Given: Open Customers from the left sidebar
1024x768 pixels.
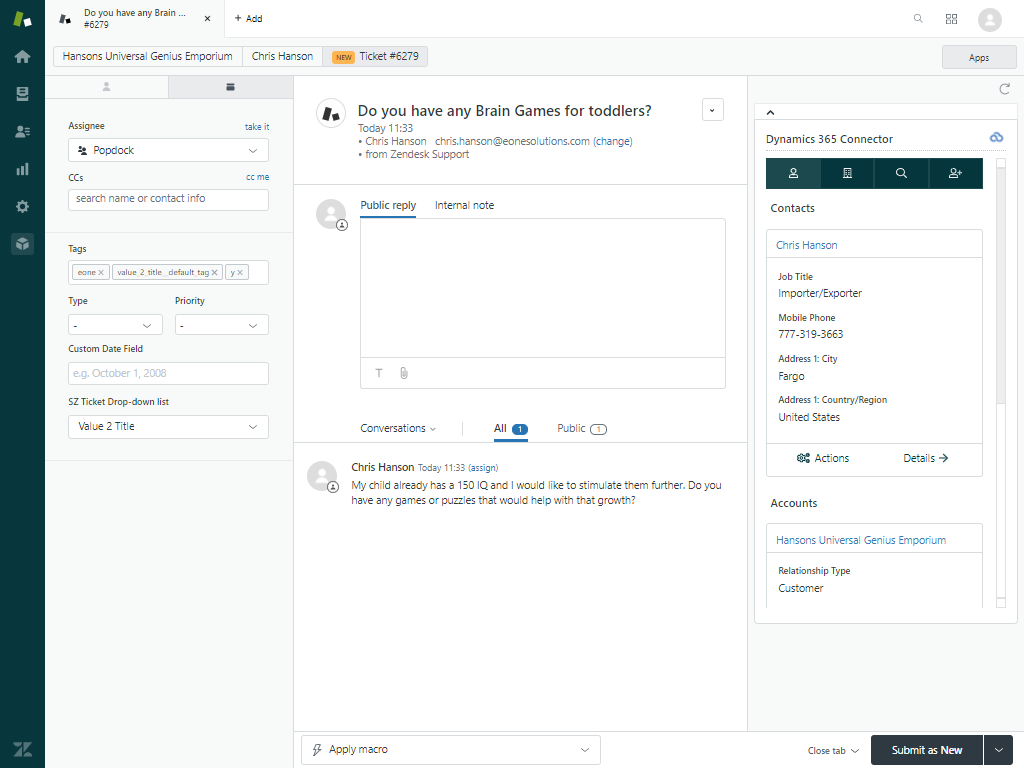Looking at the screenshot, I should [22, 131].
